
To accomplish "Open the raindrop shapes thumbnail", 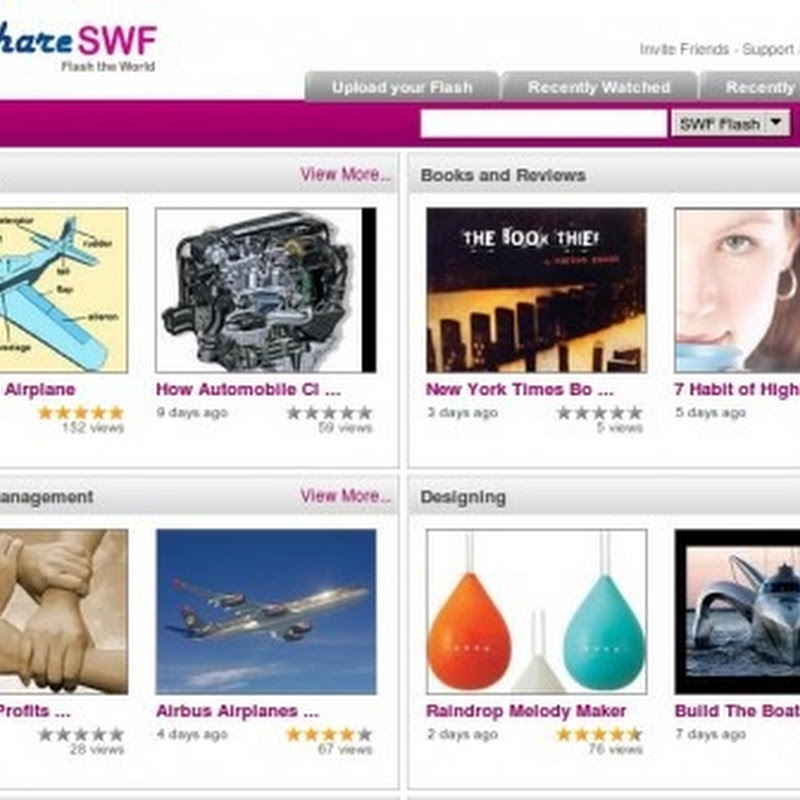I will [536, 612].
